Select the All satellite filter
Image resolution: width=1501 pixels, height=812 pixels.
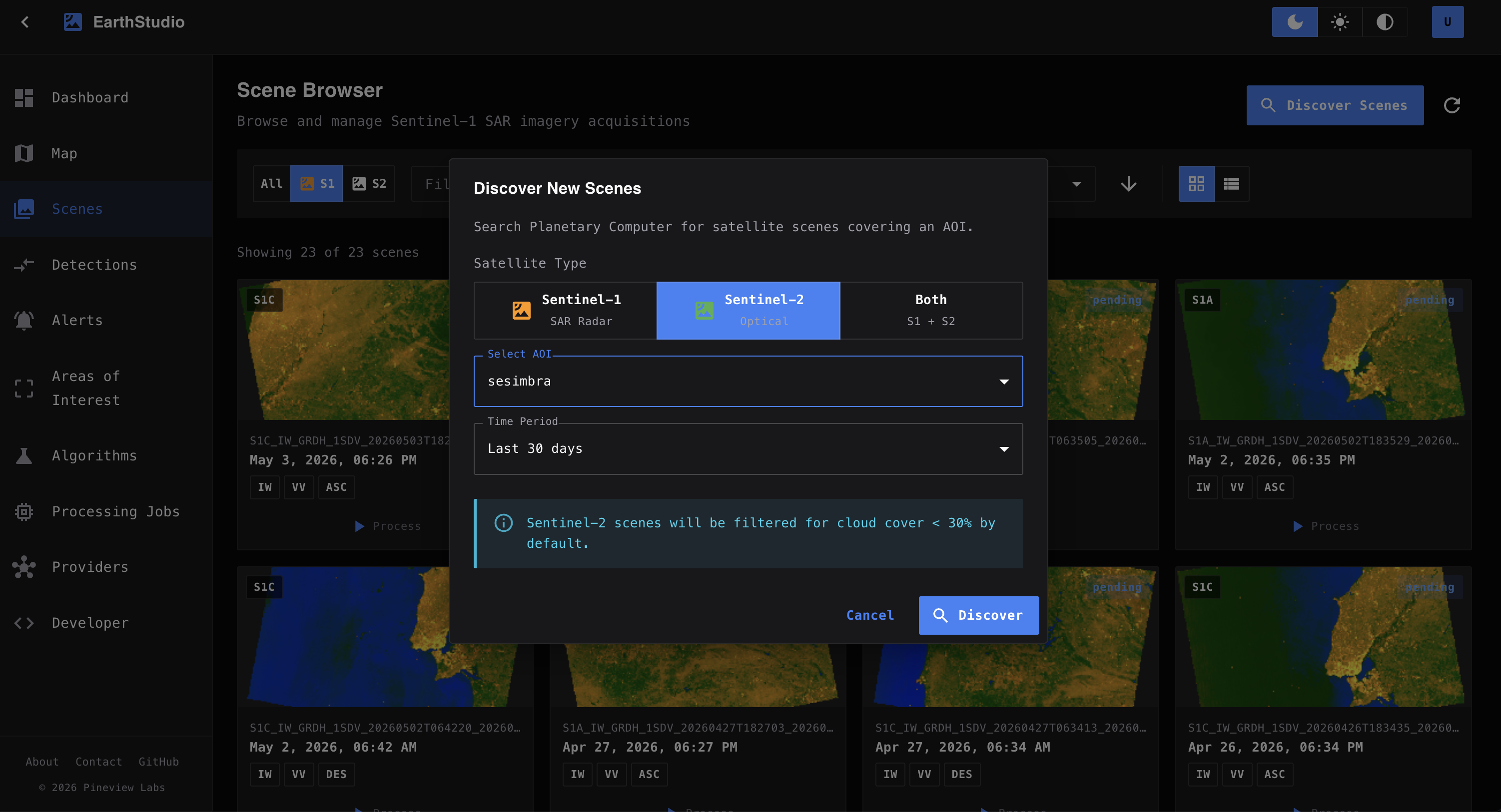coord(271,183)
